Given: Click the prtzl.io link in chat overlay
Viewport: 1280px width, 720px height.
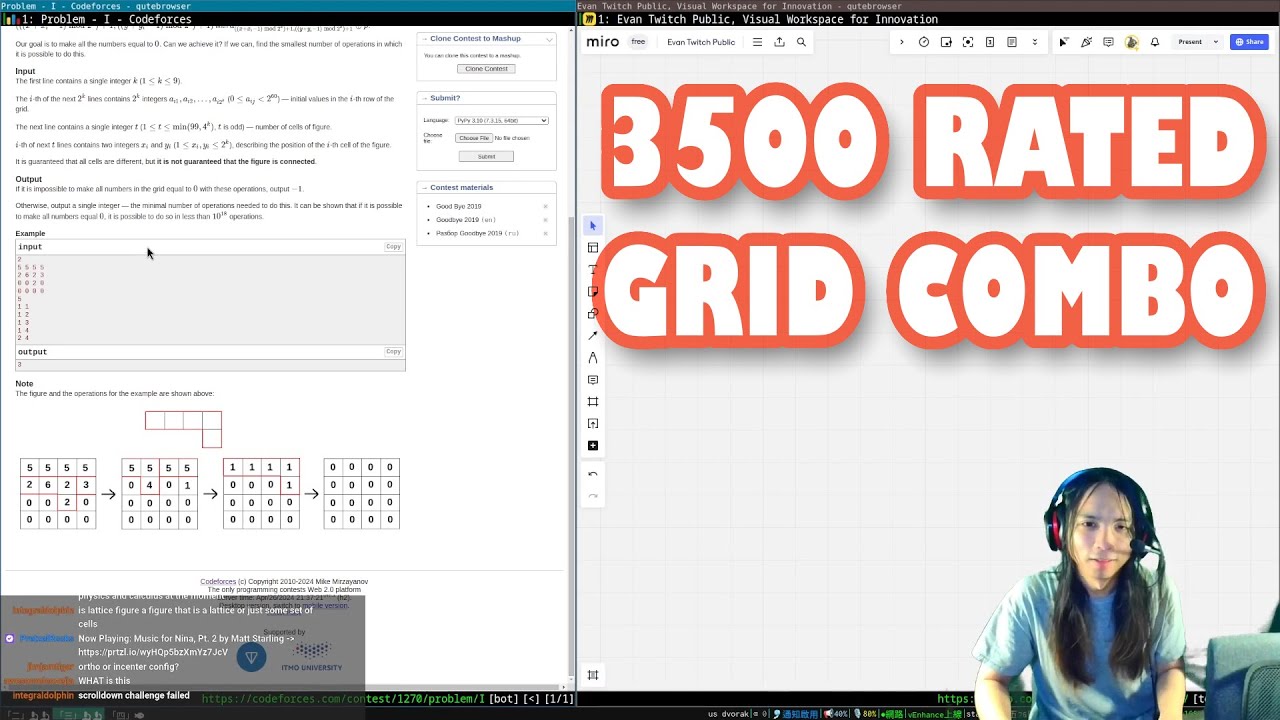Looking at the screenshot, I should click(x=153, y=652).
